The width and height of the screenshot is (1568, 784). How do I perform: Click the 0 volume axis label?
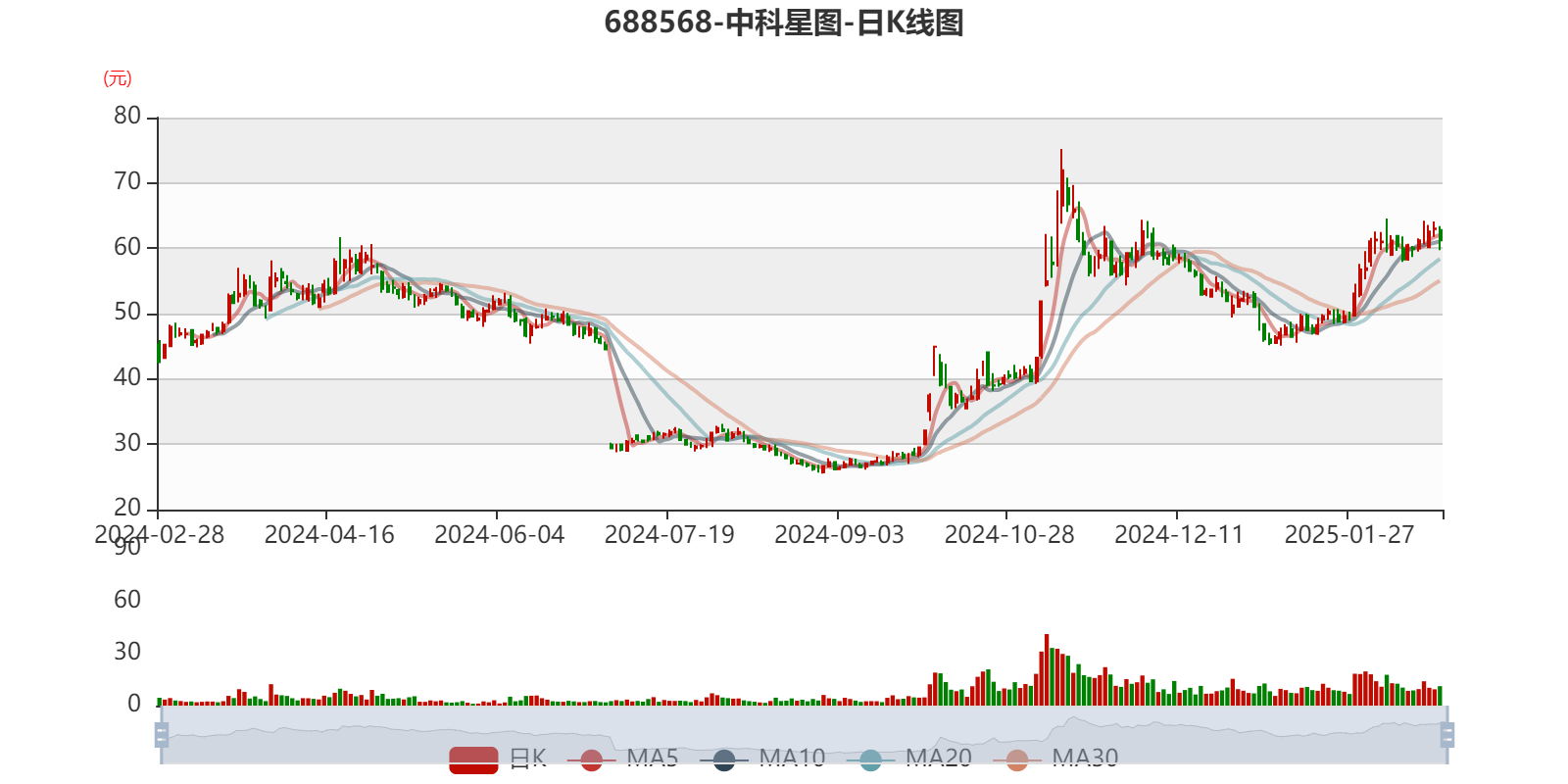click(x=134, y=703)
